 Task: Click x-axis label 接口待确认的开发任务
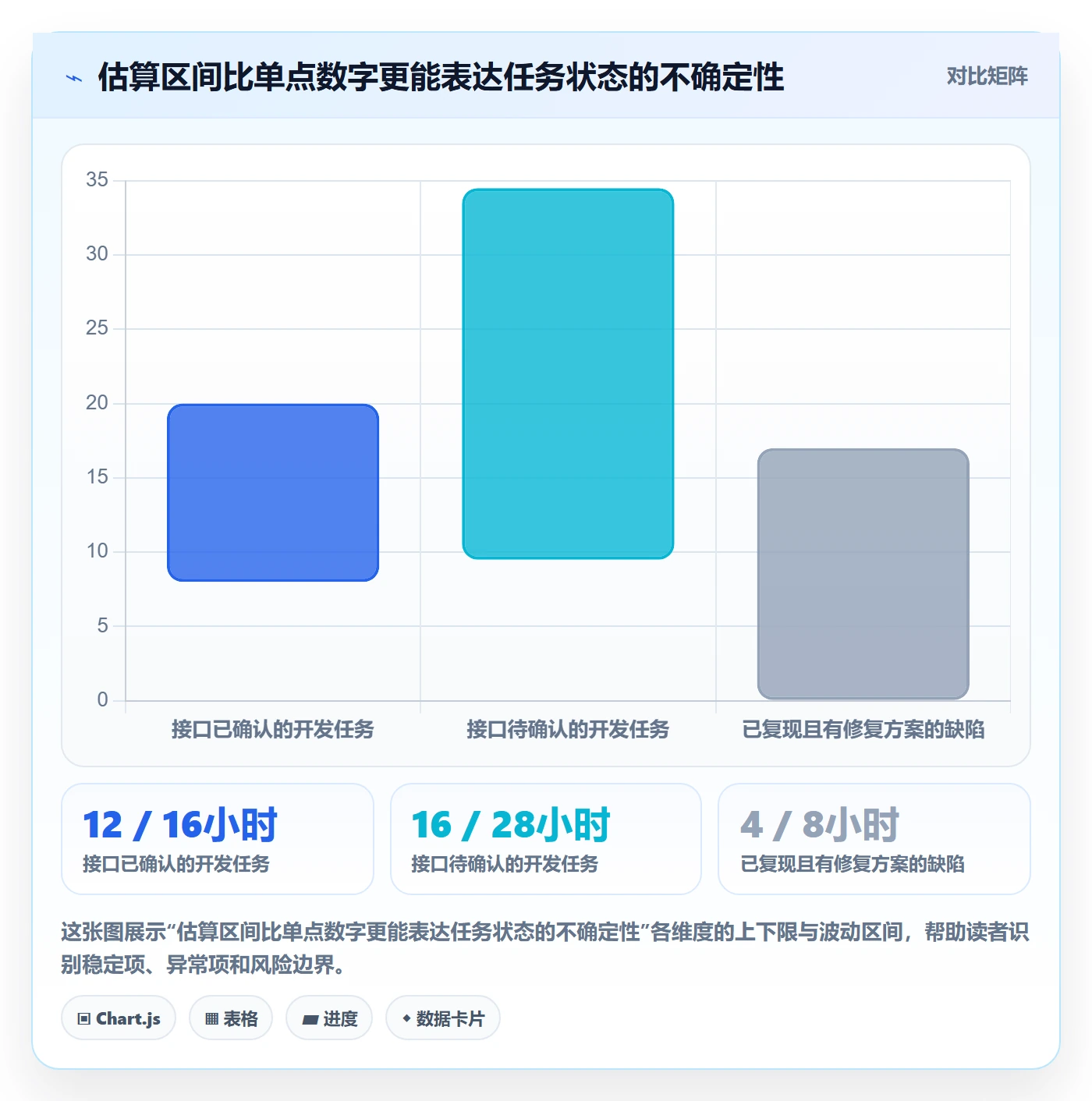point(568,729)
